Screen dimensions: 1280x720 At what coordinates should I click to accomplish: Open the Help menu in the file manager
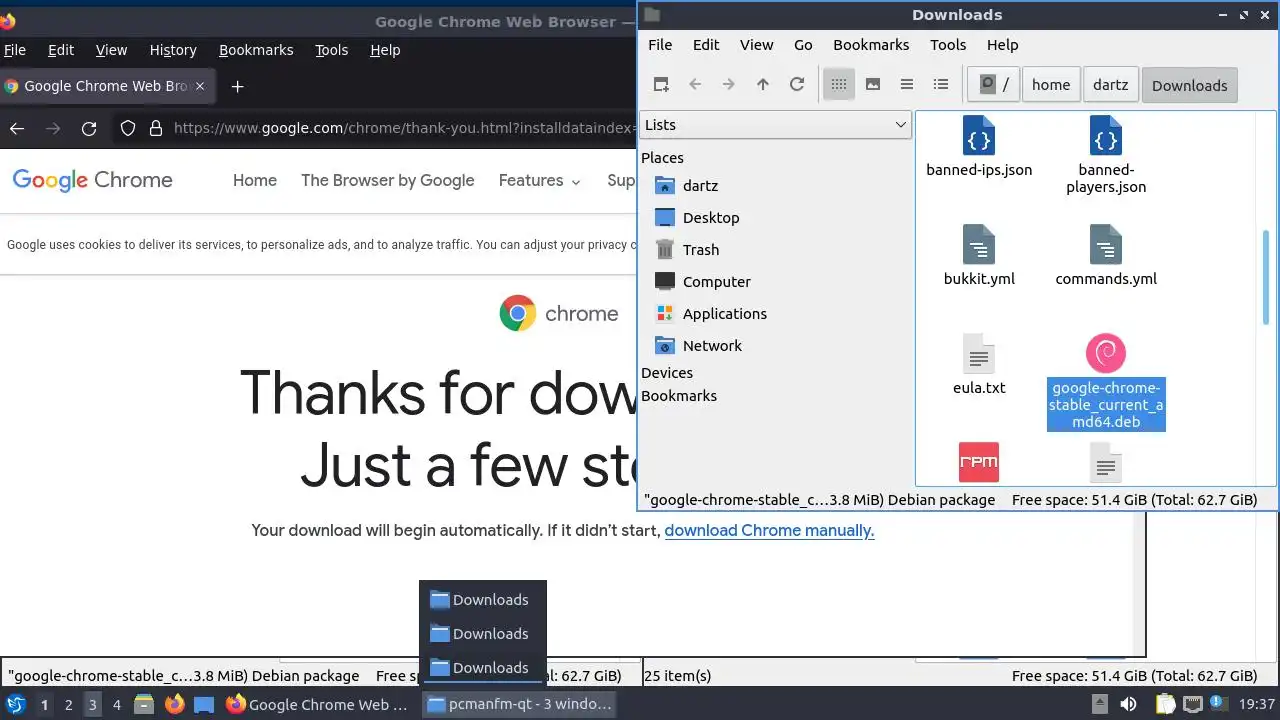[1002, 45]
